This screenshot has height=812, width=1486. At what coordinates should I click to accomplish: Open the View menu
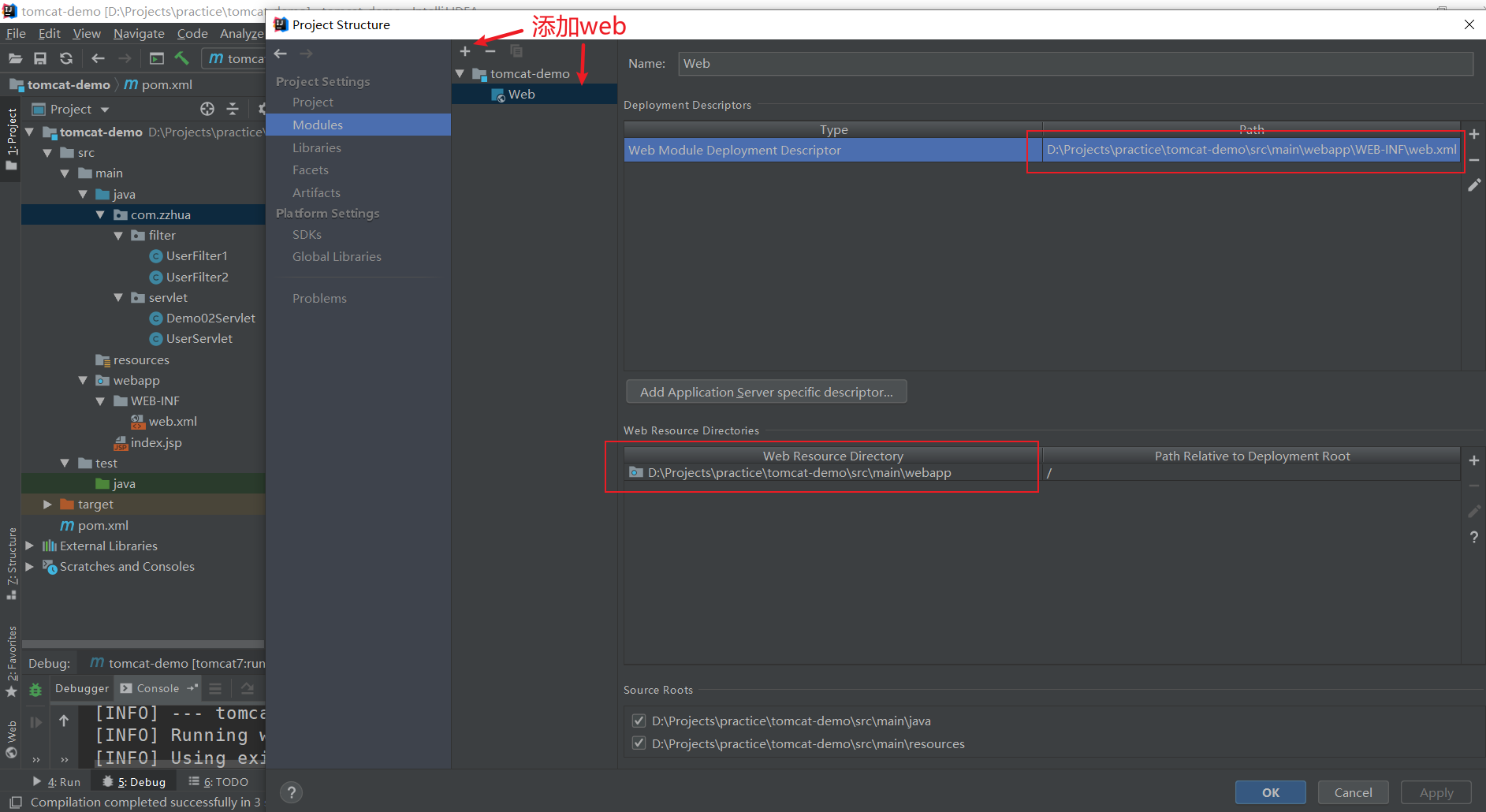point(87,33)
